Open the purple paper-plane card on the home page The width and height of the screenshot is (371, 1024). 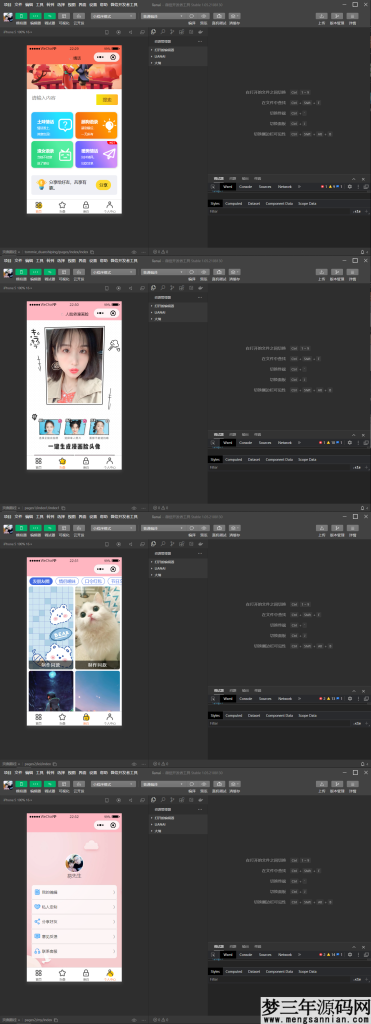point(96,155)
